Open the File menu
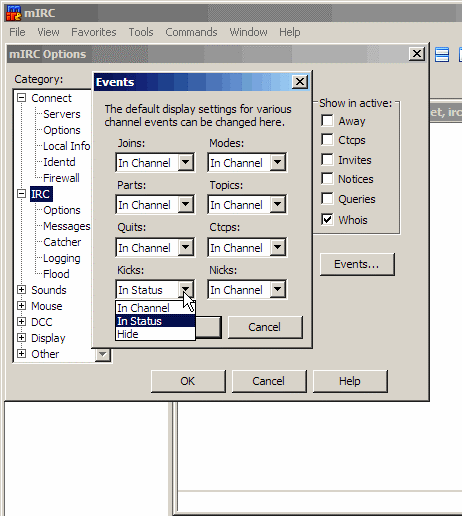Image resolution: width=462 pixels, height=516 pixels. coord(17,32)
